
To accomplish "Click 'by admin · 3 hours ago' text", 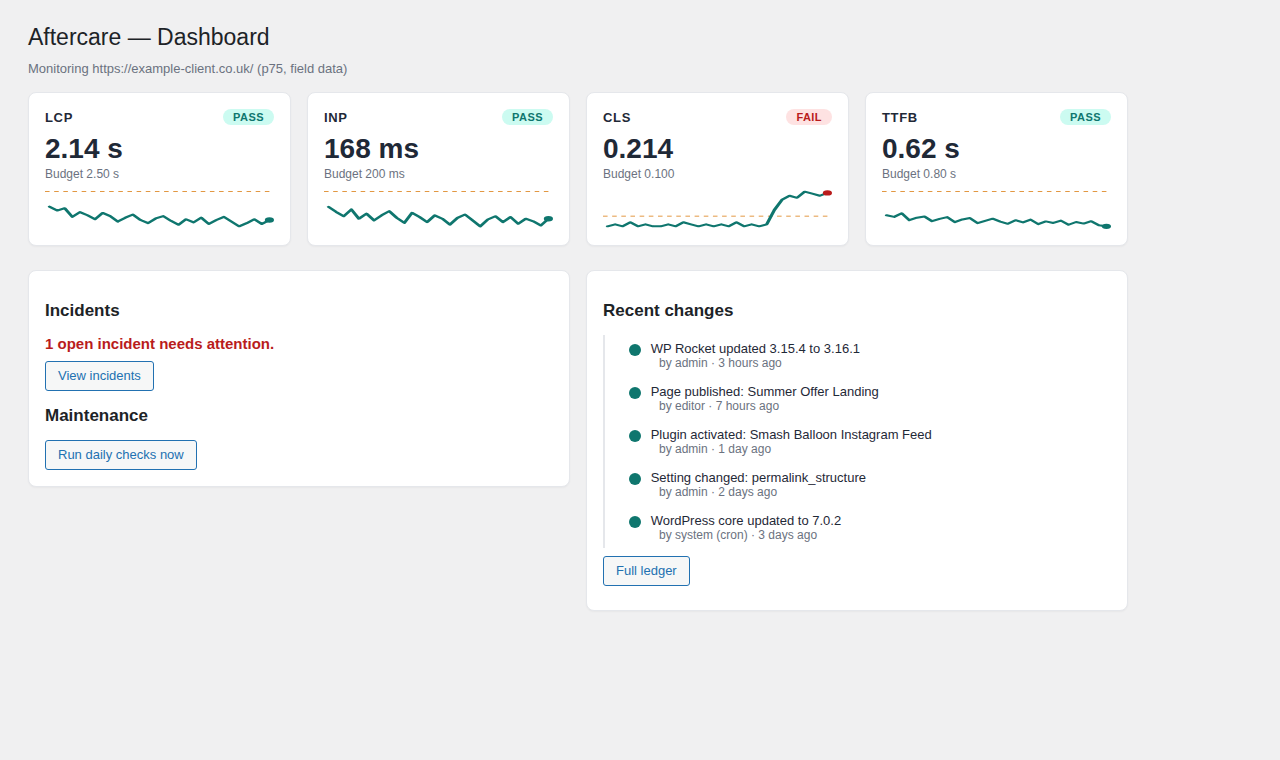I will 720,363.
